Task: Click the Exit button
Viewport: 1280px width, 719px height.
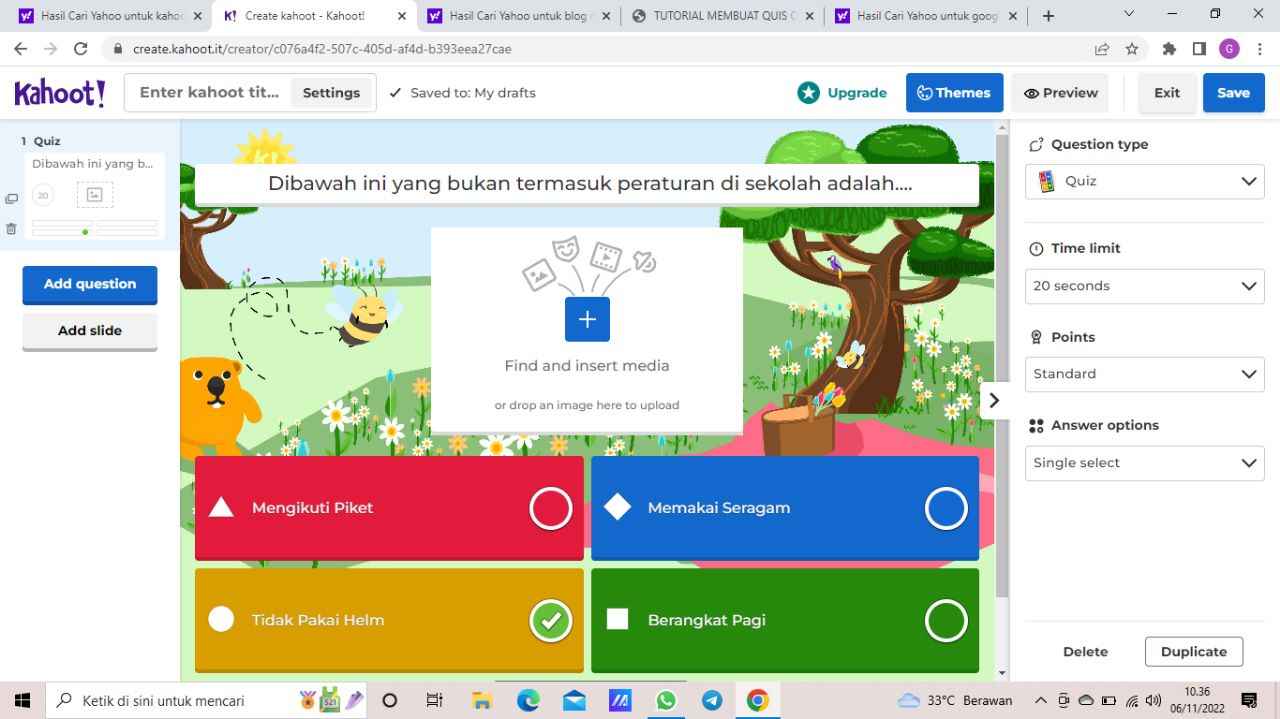Action: 1167,93
